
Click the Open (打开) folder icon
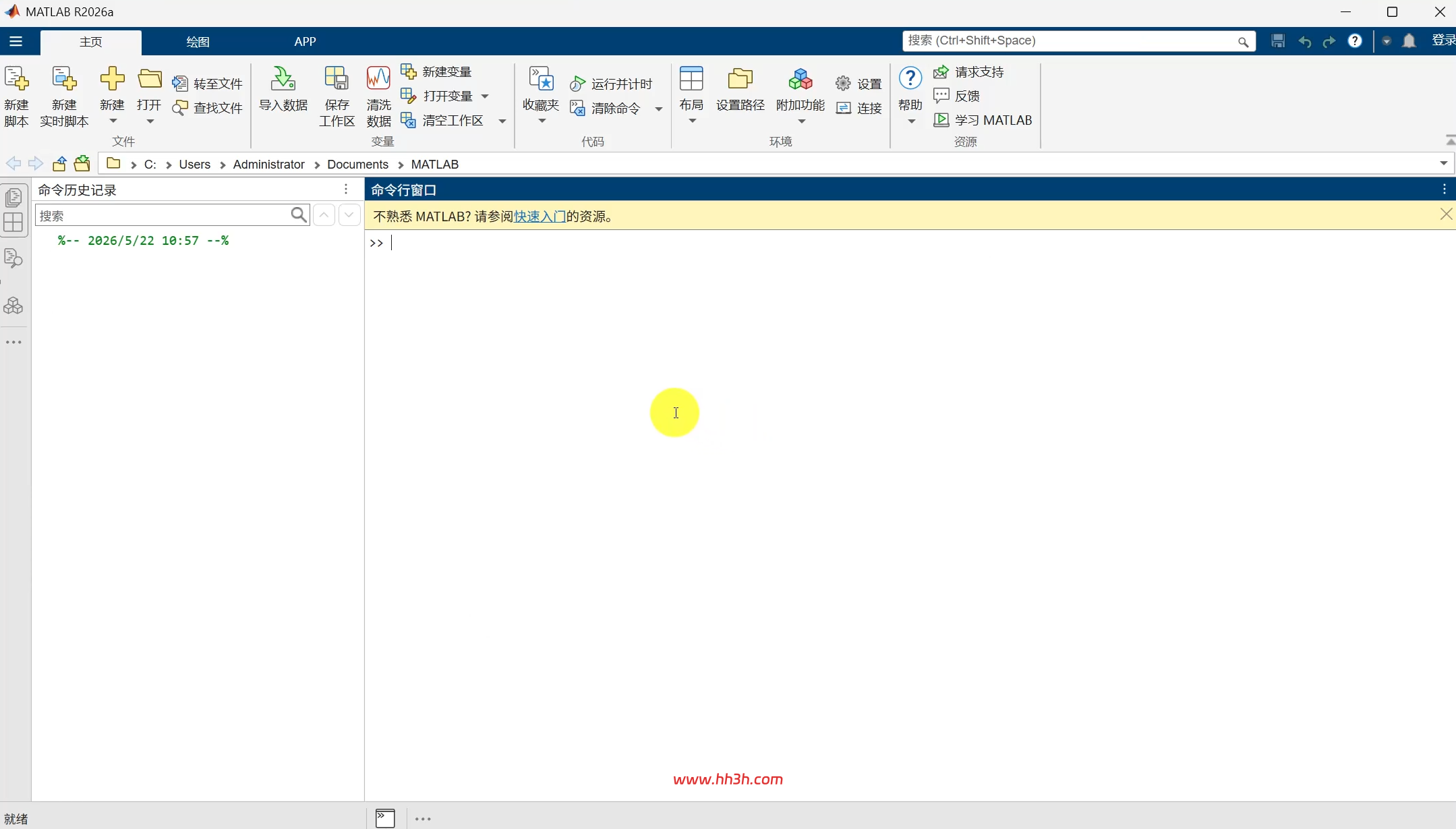point(149,78)
